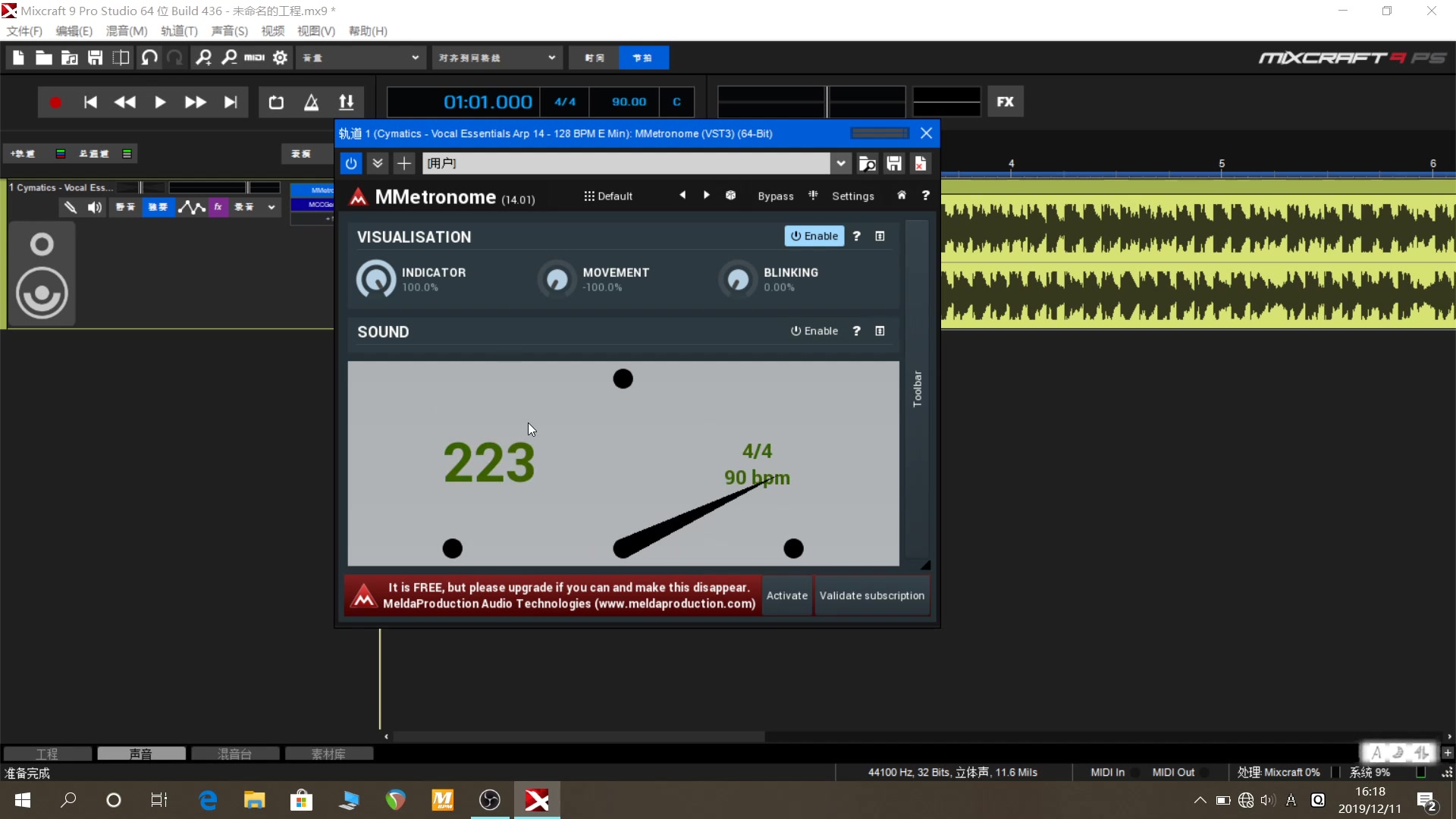Click the zoom in magnifier icon
The image size is (1456, 819).
203,58
